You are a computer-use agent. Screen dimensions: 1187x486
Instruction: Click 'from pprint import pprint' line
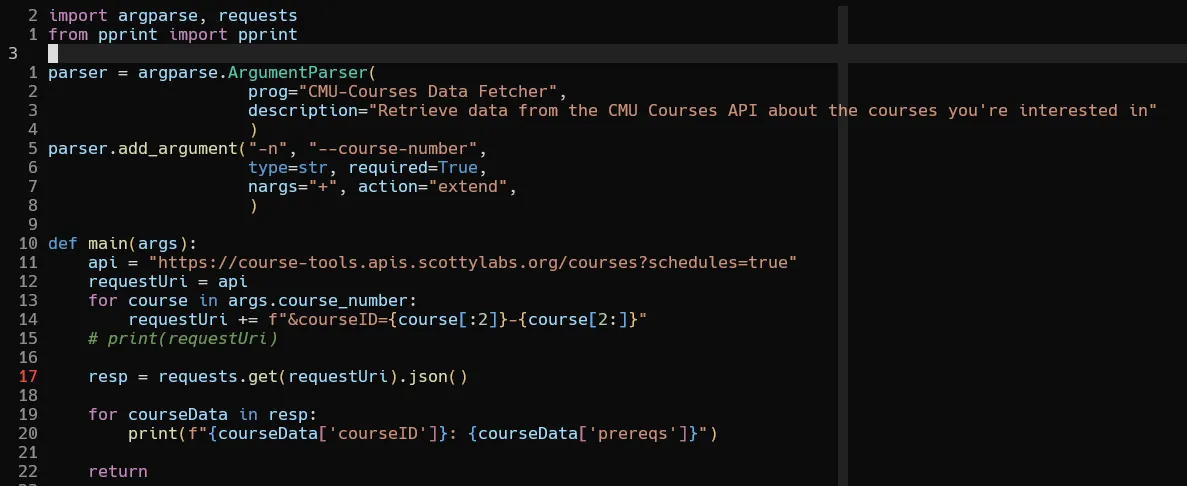click(x=173, y=34)
